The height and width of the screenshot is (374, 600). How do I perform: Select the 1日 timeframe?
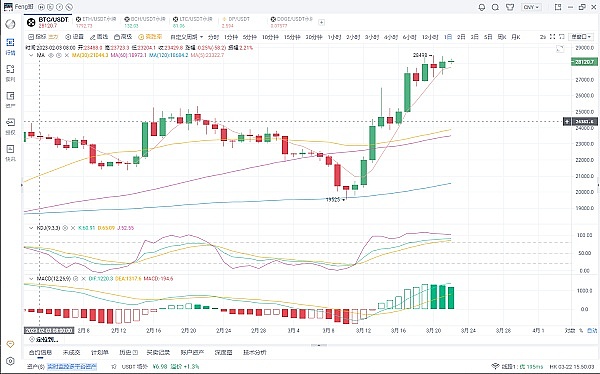(x=448, y=37)
